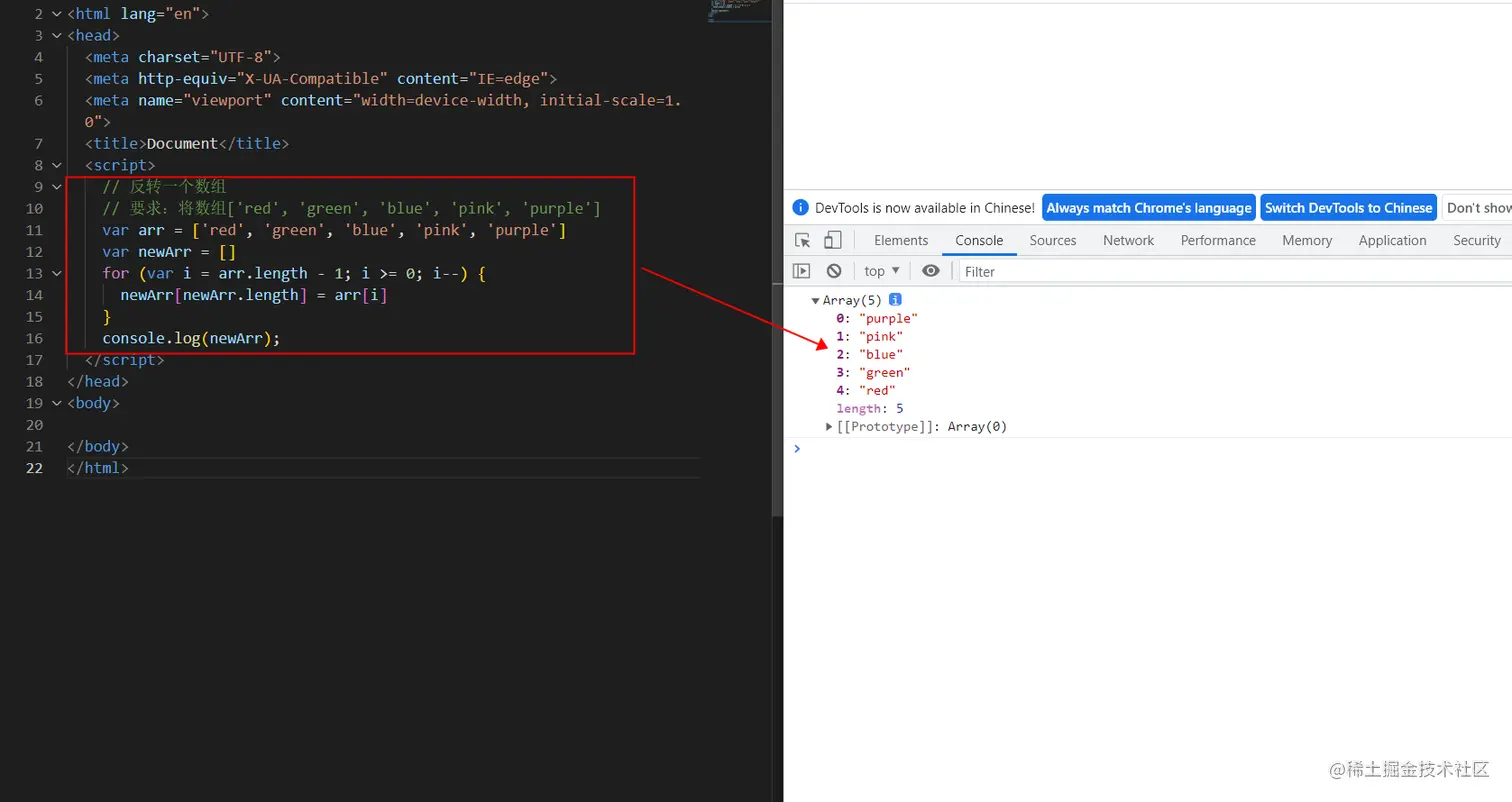Toggle the device toolbar icon in DevTools
The height and width of the screenshot is (802, 1512).
pyautogui.click(x=832, y=240)
